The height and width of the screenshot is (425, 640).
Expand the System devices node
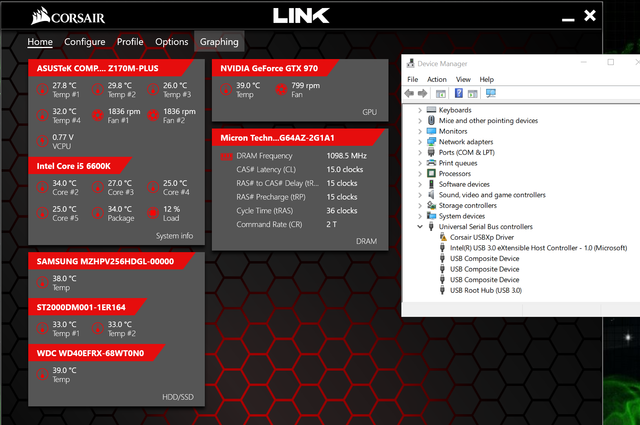(420, 216)
